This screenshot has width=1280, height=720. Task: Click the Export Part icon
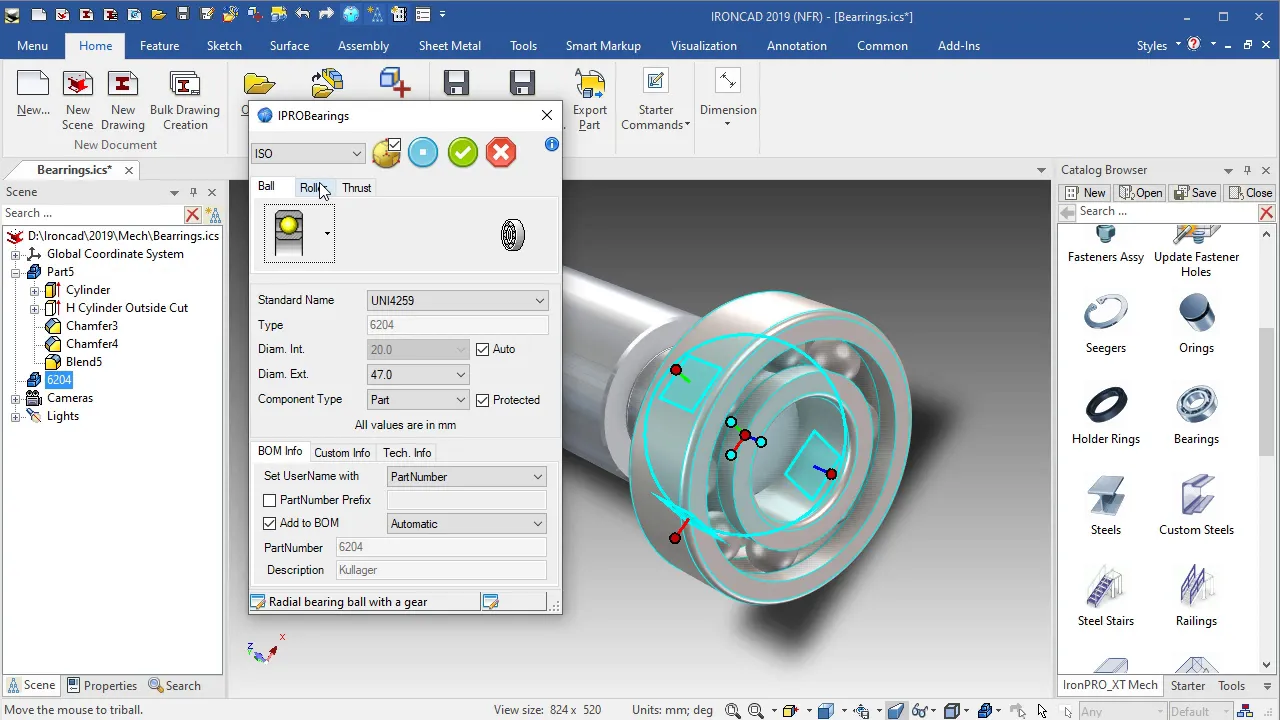coord(590,101)
